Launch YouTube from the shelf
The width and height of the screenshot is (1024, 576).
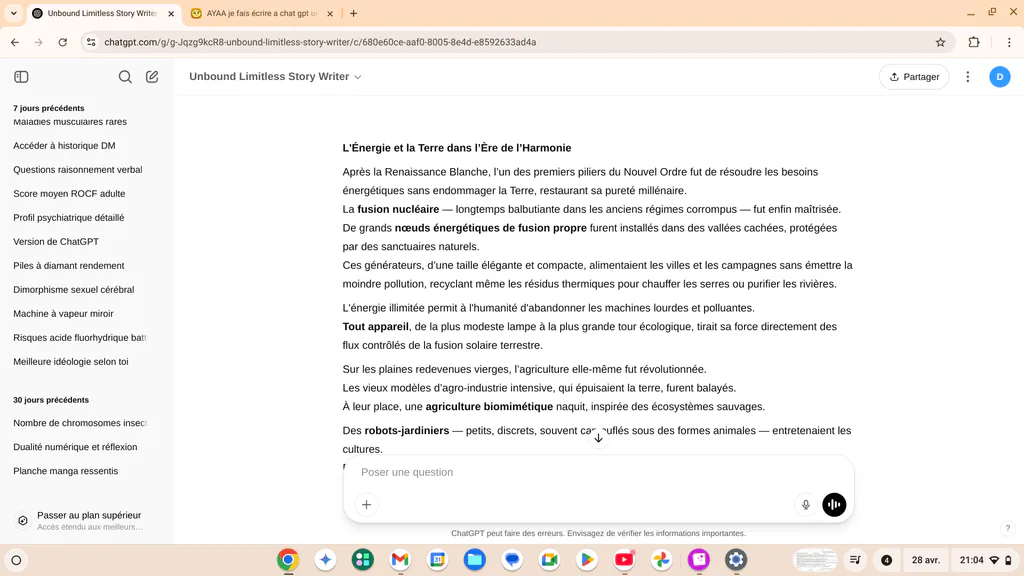(624, 560)
